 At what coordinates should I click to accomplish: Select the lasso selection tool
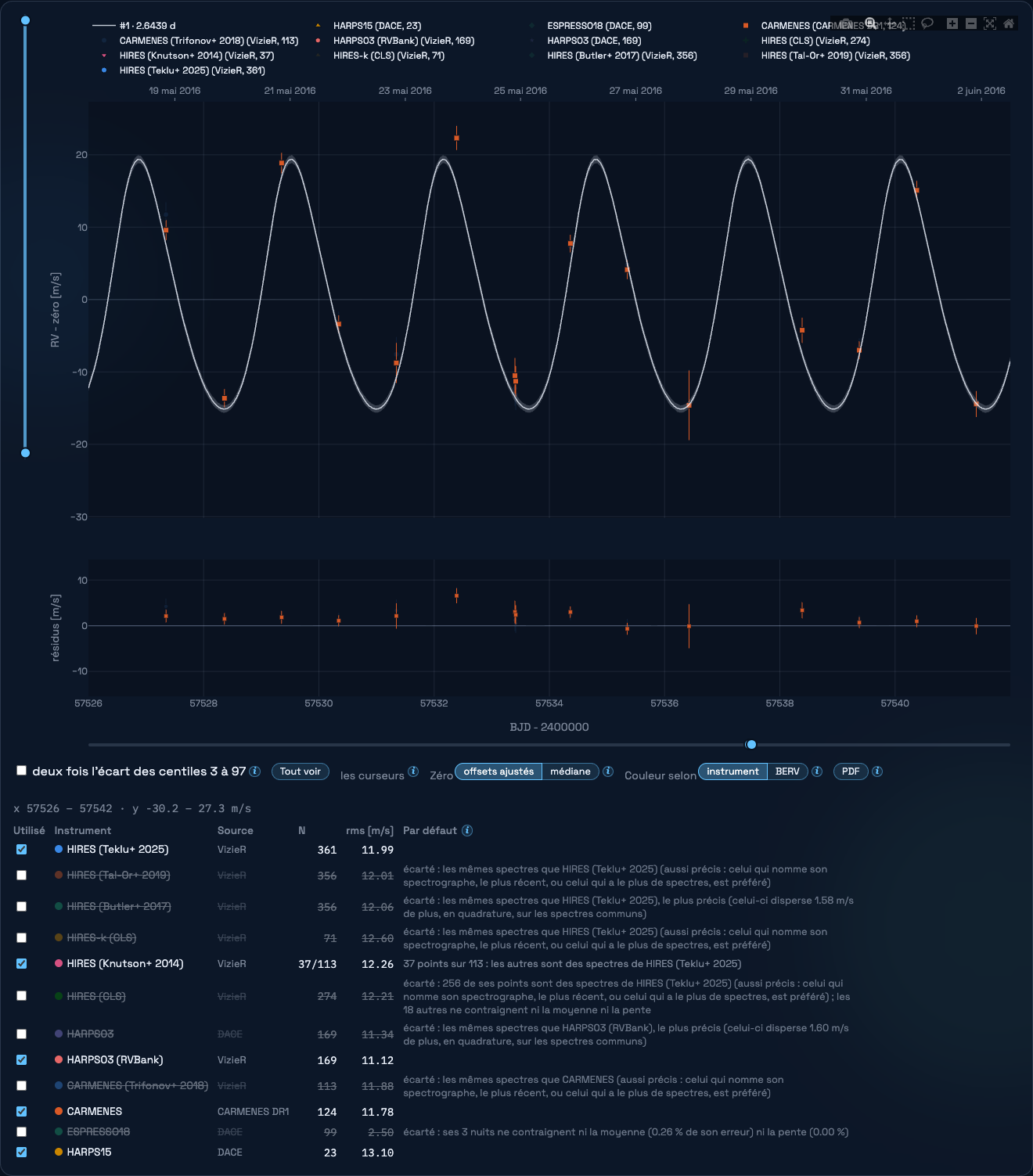[x=927, y=23]
